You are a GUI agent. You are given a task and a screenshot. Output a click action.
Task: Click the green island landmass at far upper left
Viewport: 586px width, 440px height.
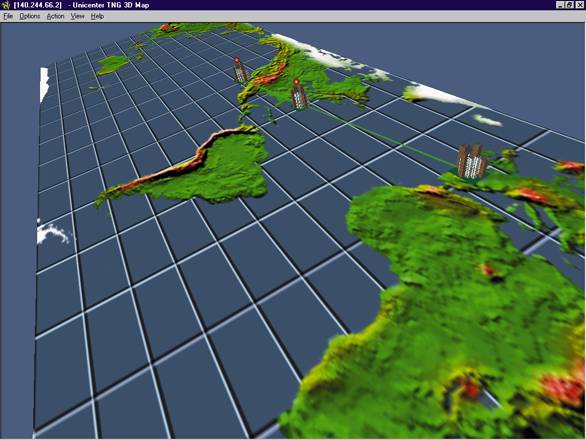tap(112, 64)
